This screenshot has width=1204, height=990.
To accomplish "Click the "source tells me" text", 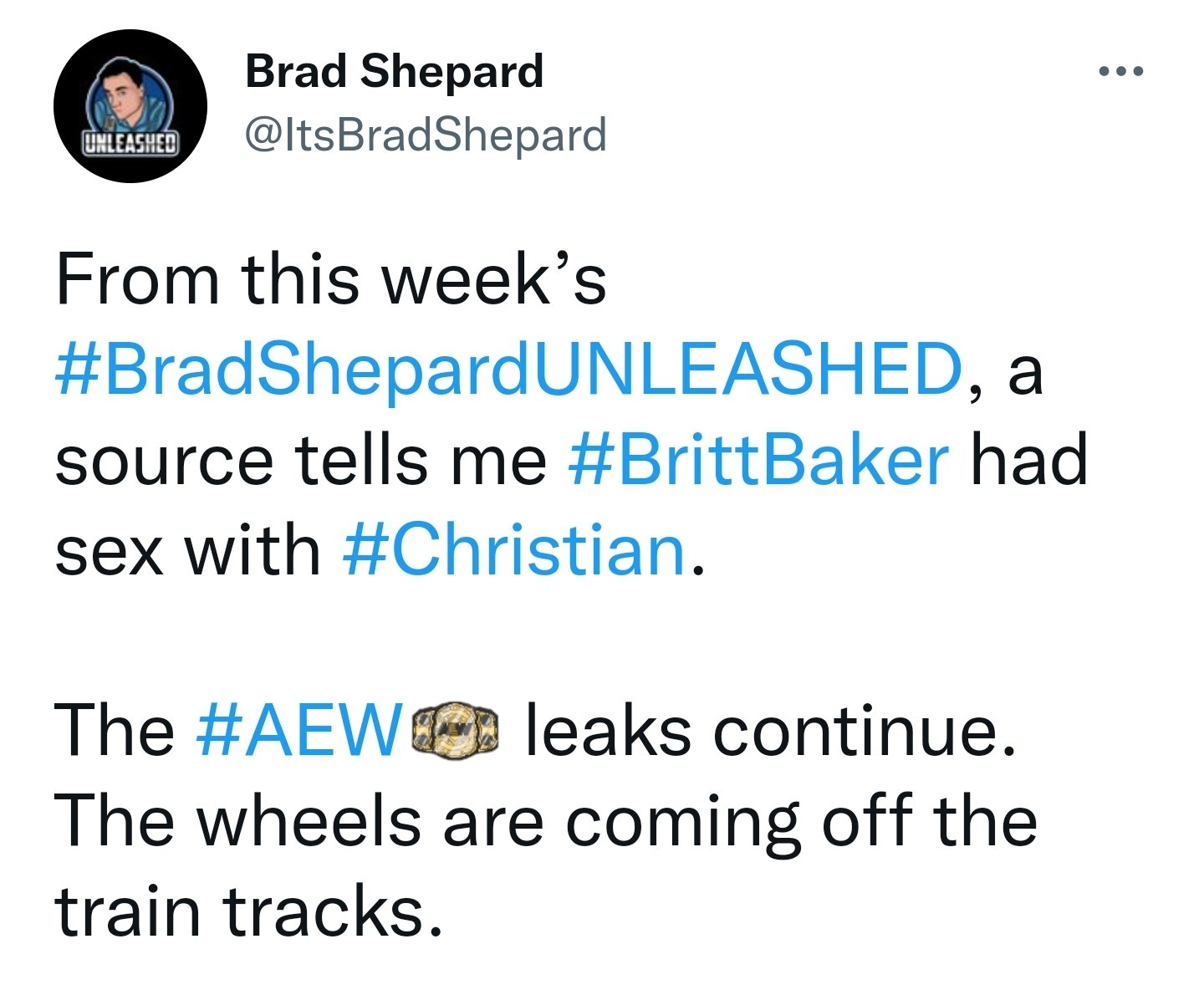I will [300, 460].
